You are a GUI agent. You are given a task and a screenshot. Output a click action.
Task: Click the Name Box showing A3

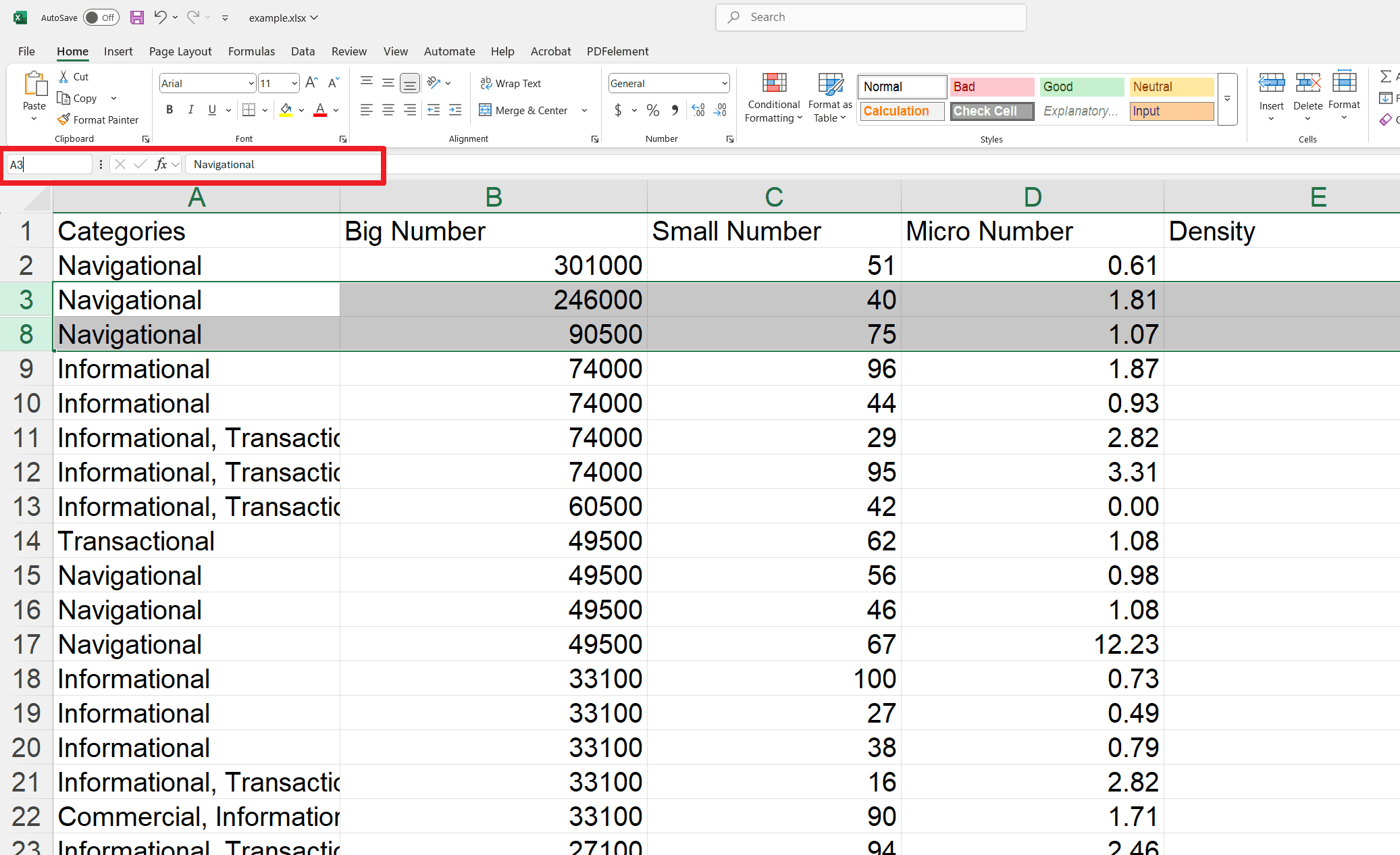(49, 164)
